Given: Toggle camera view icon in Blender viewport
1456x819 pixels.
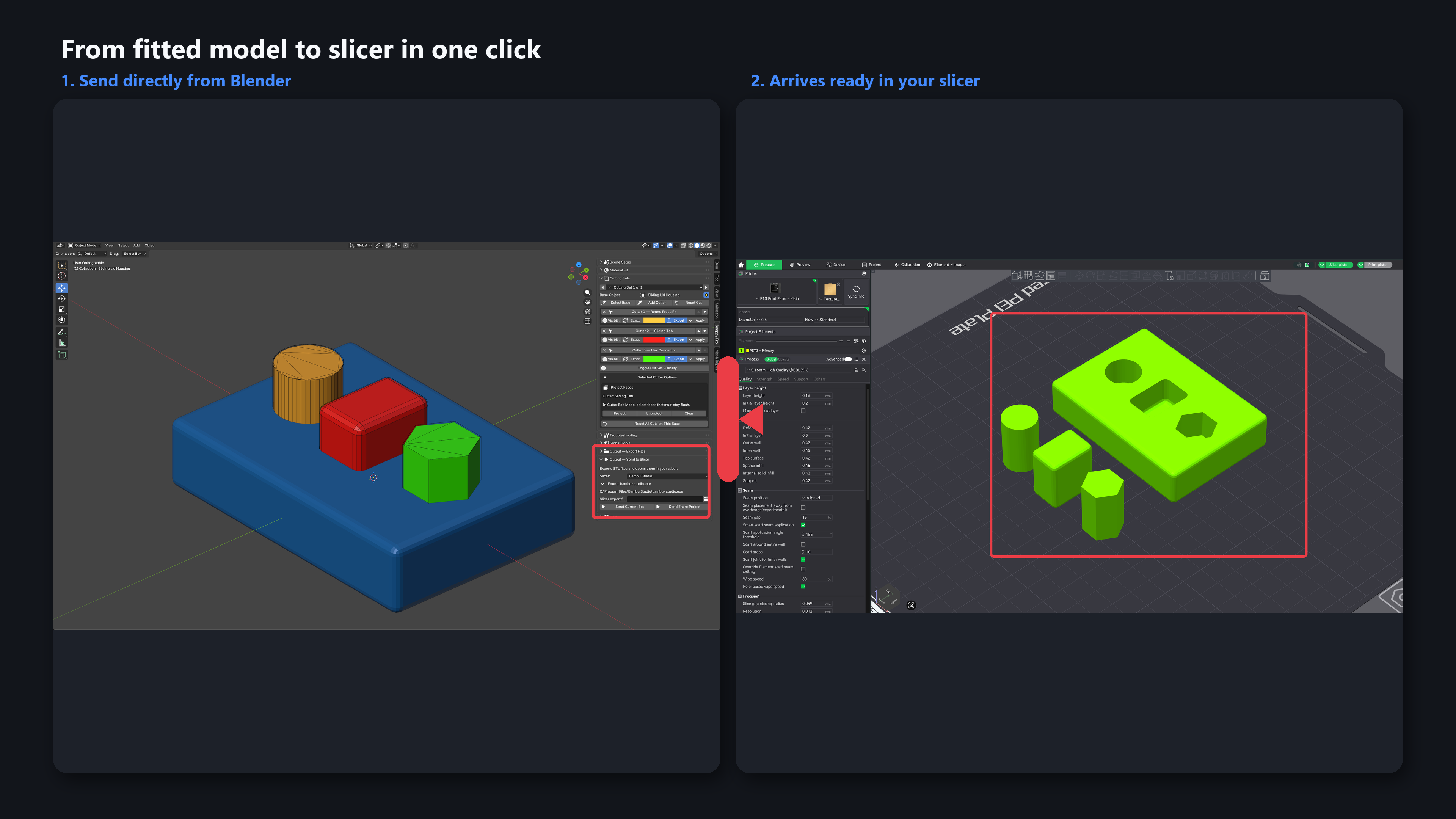Looking at the screenshot, I should click(587, 312).
